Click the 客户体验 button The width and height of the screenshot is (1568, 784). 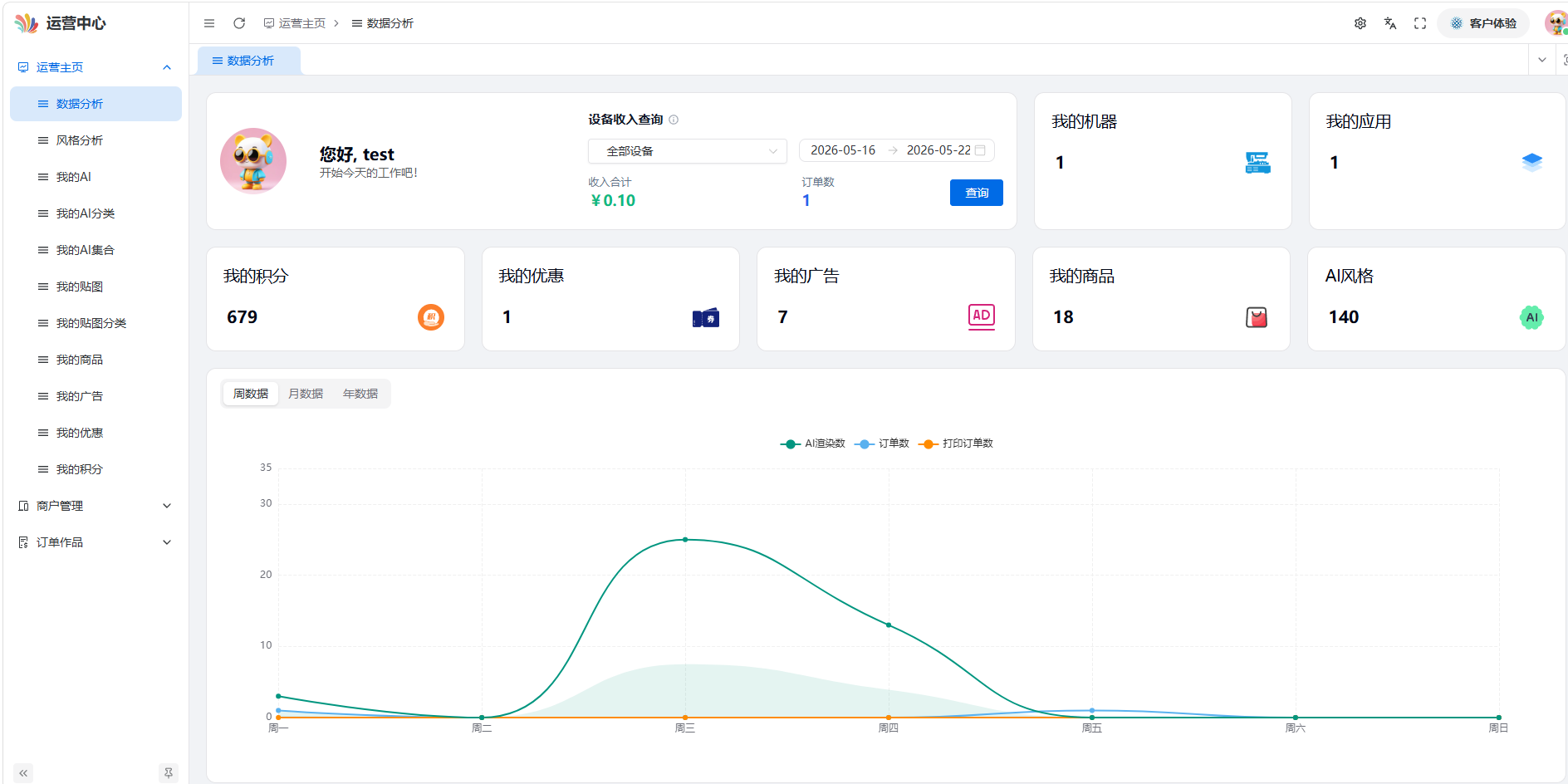(x=1483, y=23)
